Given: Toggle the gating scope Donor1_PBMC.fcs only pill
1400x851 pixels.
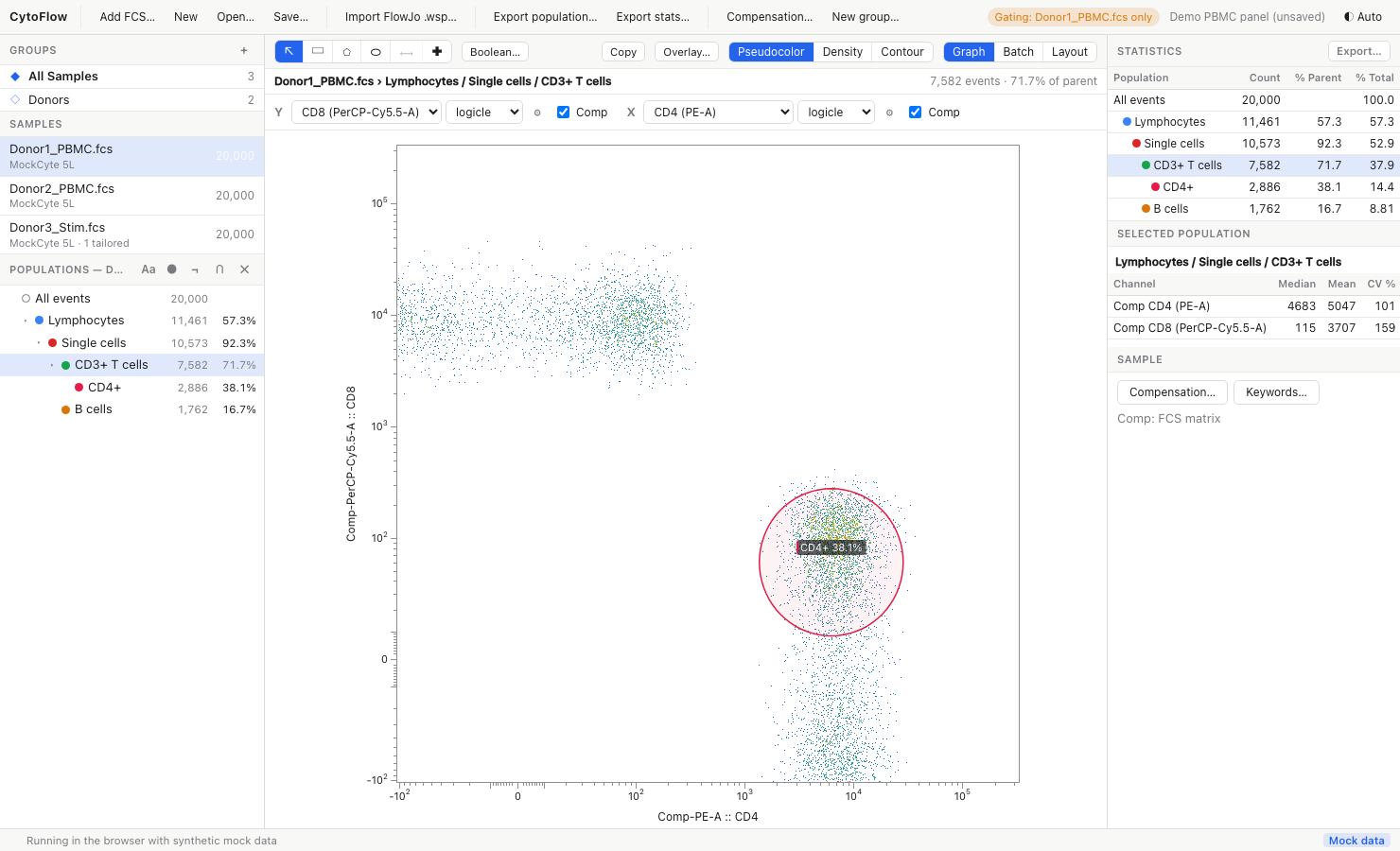Looking at the screenshot, I should 1074,17.
